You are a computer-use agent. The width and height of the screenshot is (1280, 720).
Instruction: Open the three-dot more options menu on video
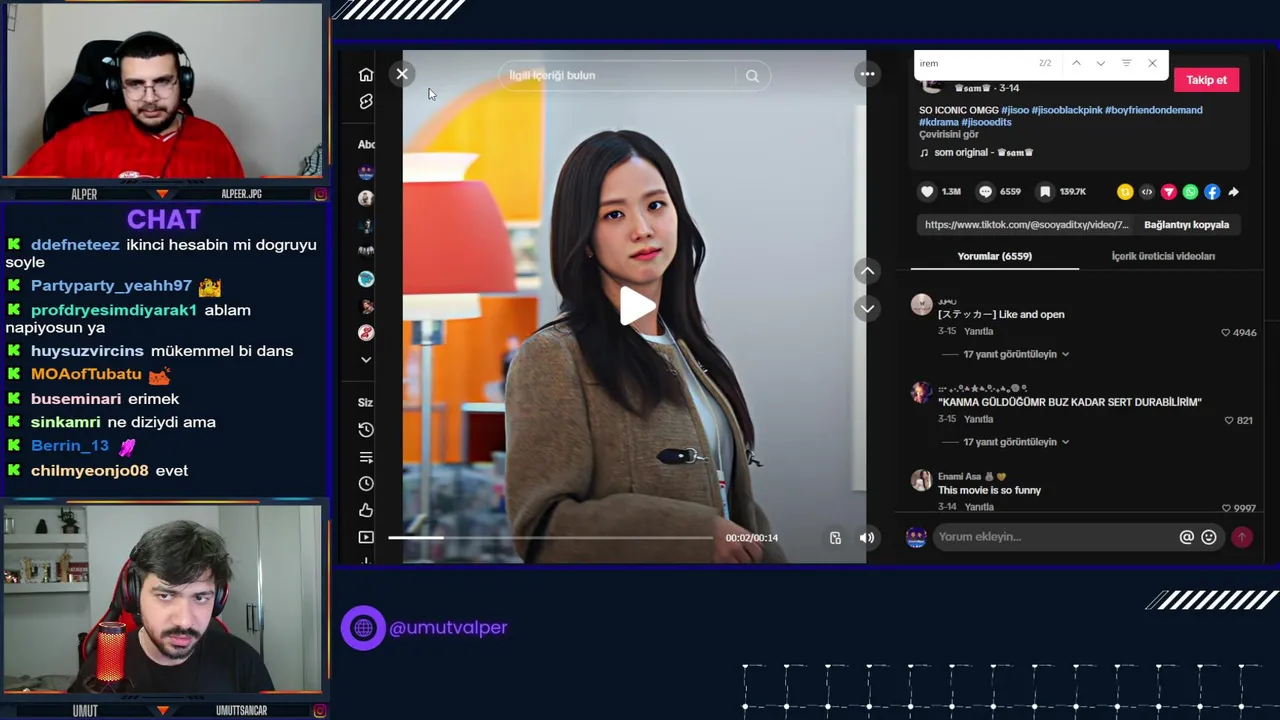point(867,74)
